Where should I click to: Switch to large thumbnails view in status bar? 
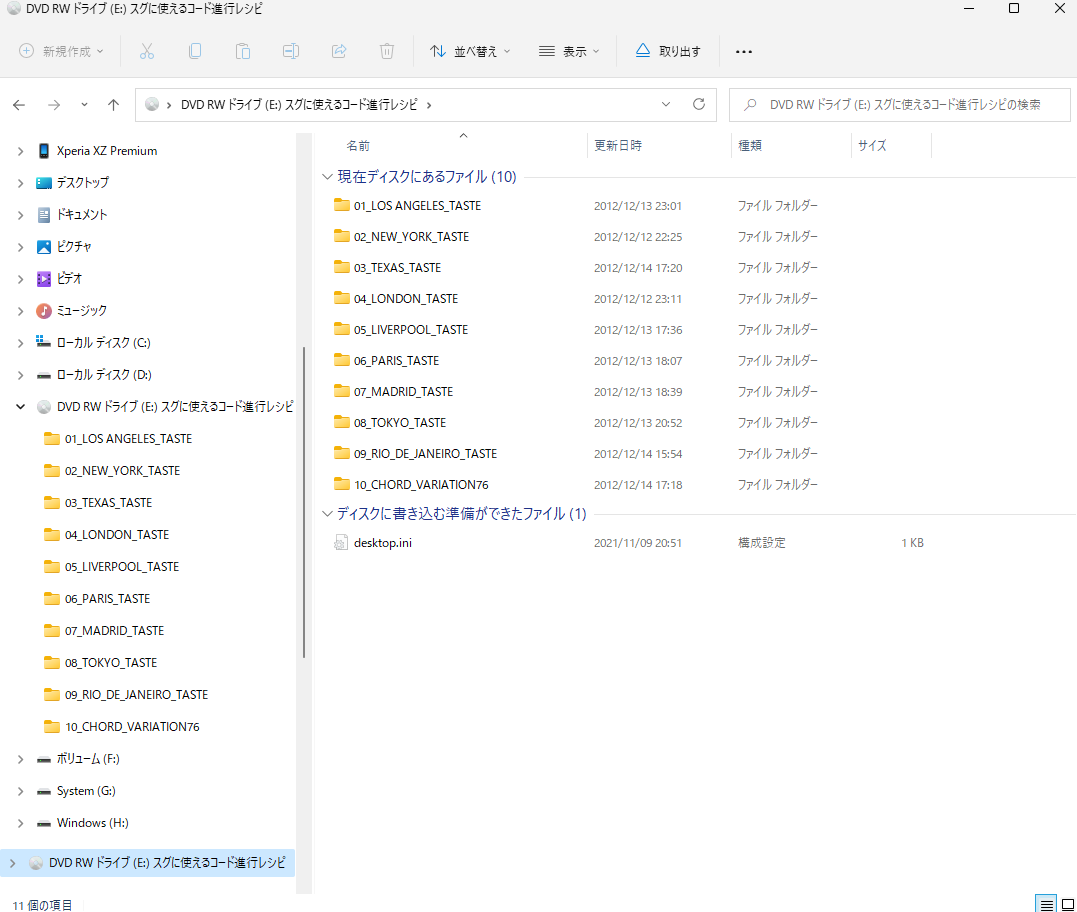1066,904
